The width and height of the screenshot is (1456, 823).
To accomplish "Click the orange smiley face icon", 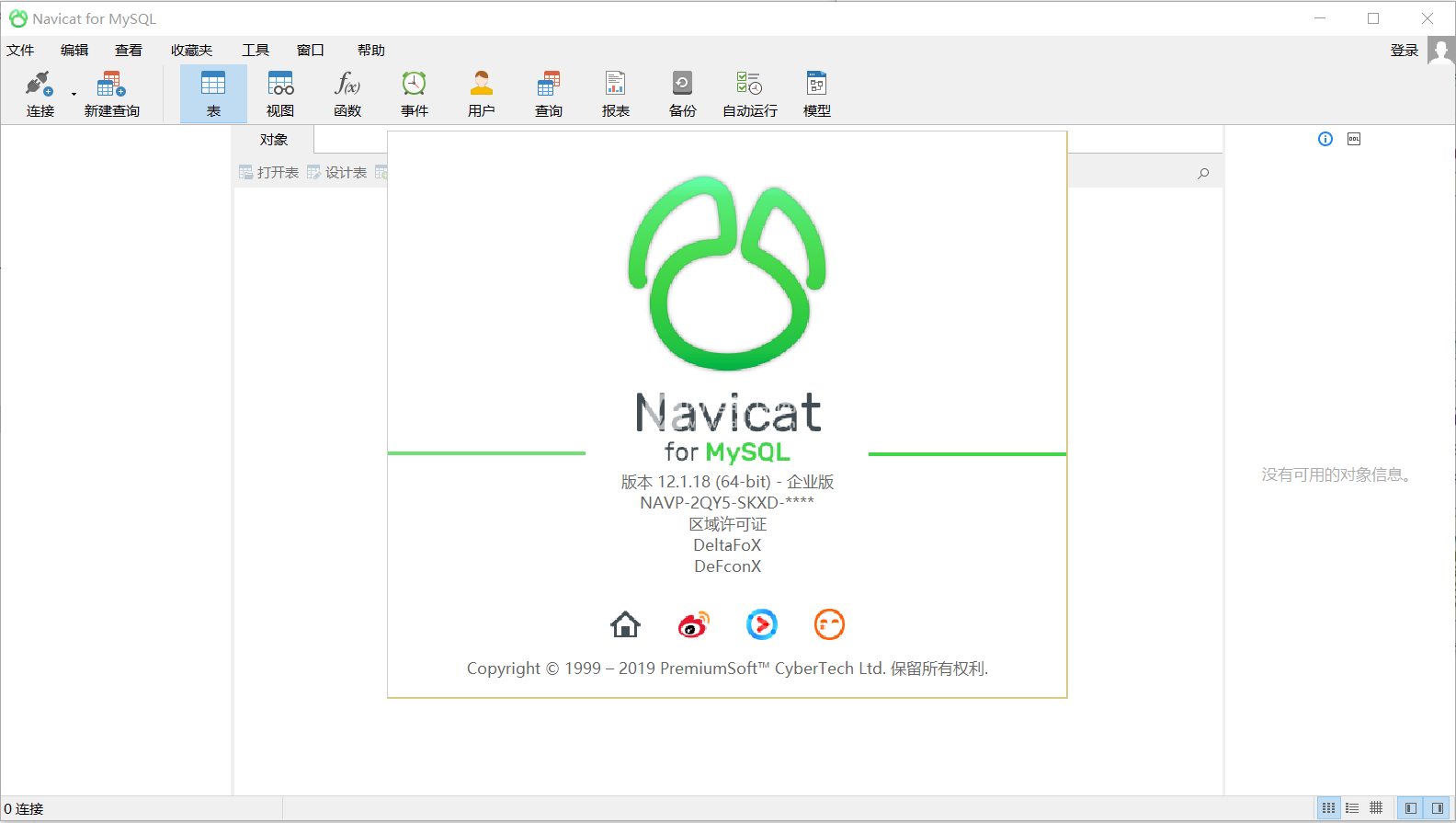I will (x=829, y=624).
